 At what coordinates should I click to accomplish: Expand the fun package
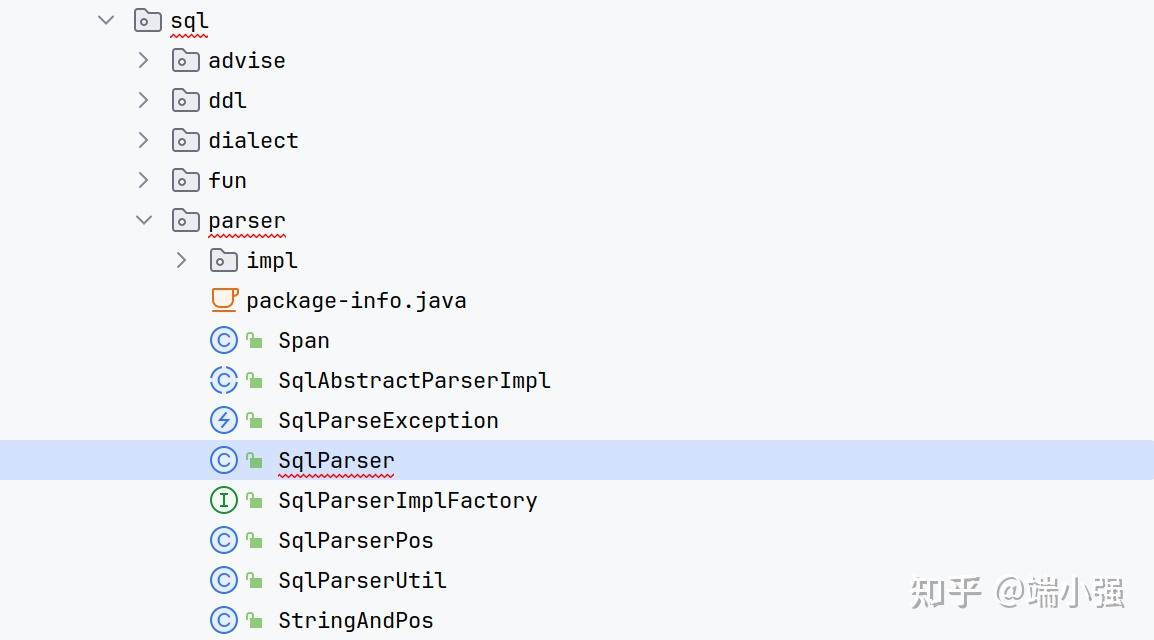[143, 180]
